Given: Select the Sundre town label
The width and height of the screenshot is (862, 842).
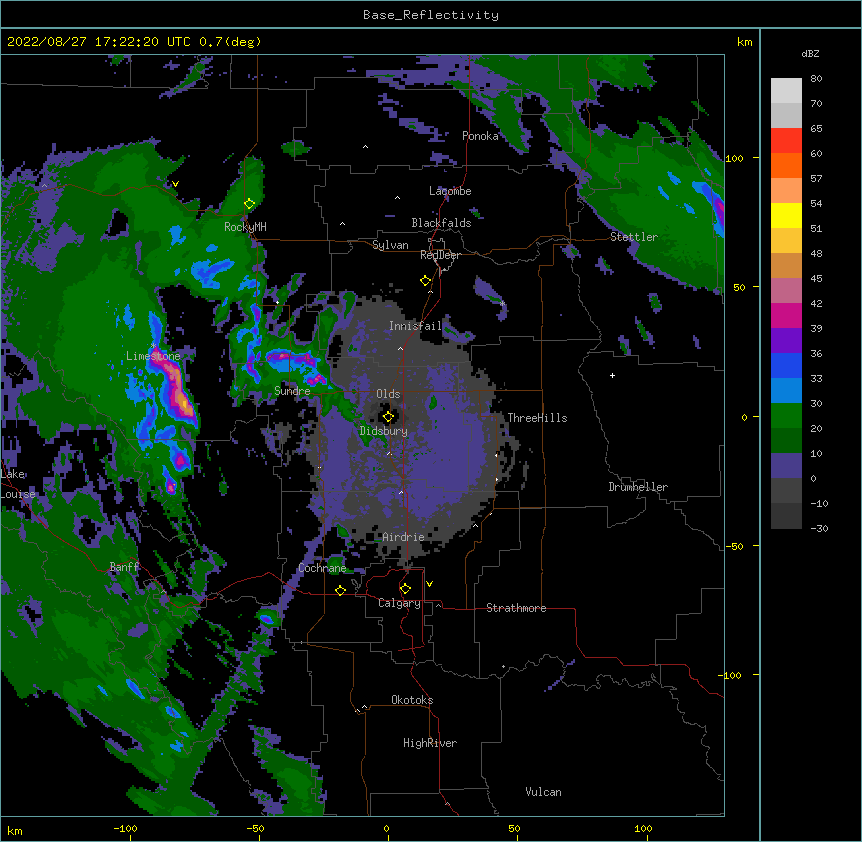Looking at the screenshot, I should coord(292,391).
